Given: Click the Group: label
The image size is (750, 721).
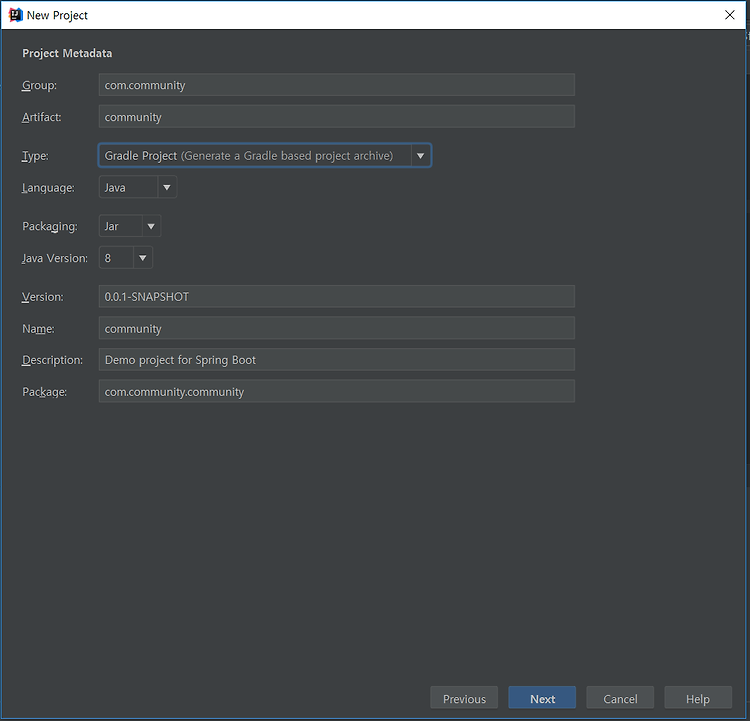Looking at the screenshot, I should (39, 85).
